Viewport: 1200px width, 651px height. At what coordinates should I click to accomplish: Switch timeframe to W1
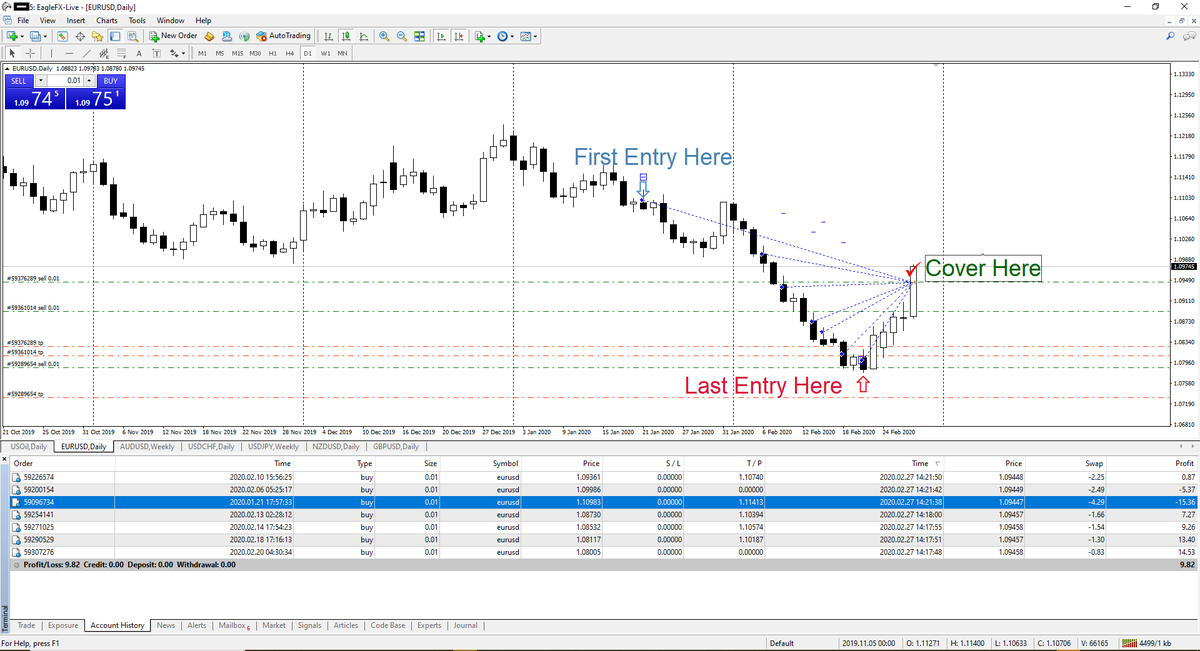click(x=326, y=53)
